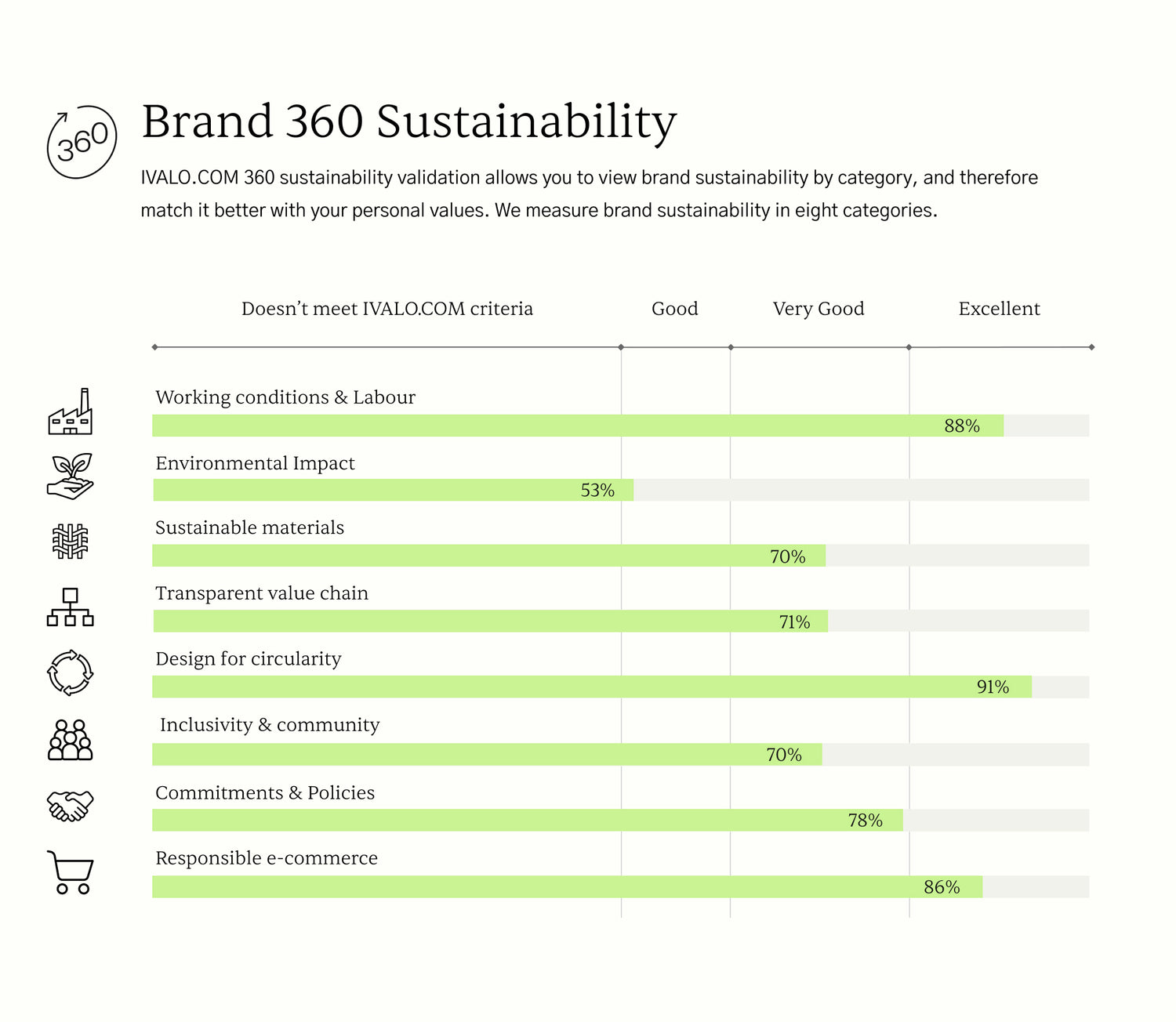The image size is (1176, 1022).
Task: Click the Responsible e-commerce label
Action: (x=267, y=858)
